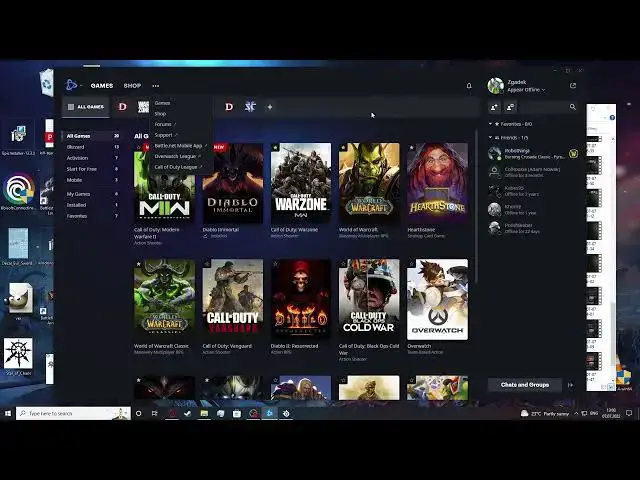Open the Battle.net logo menu
Image resolution: width=640 pixels, height=480 pixels.
[72, 85]
